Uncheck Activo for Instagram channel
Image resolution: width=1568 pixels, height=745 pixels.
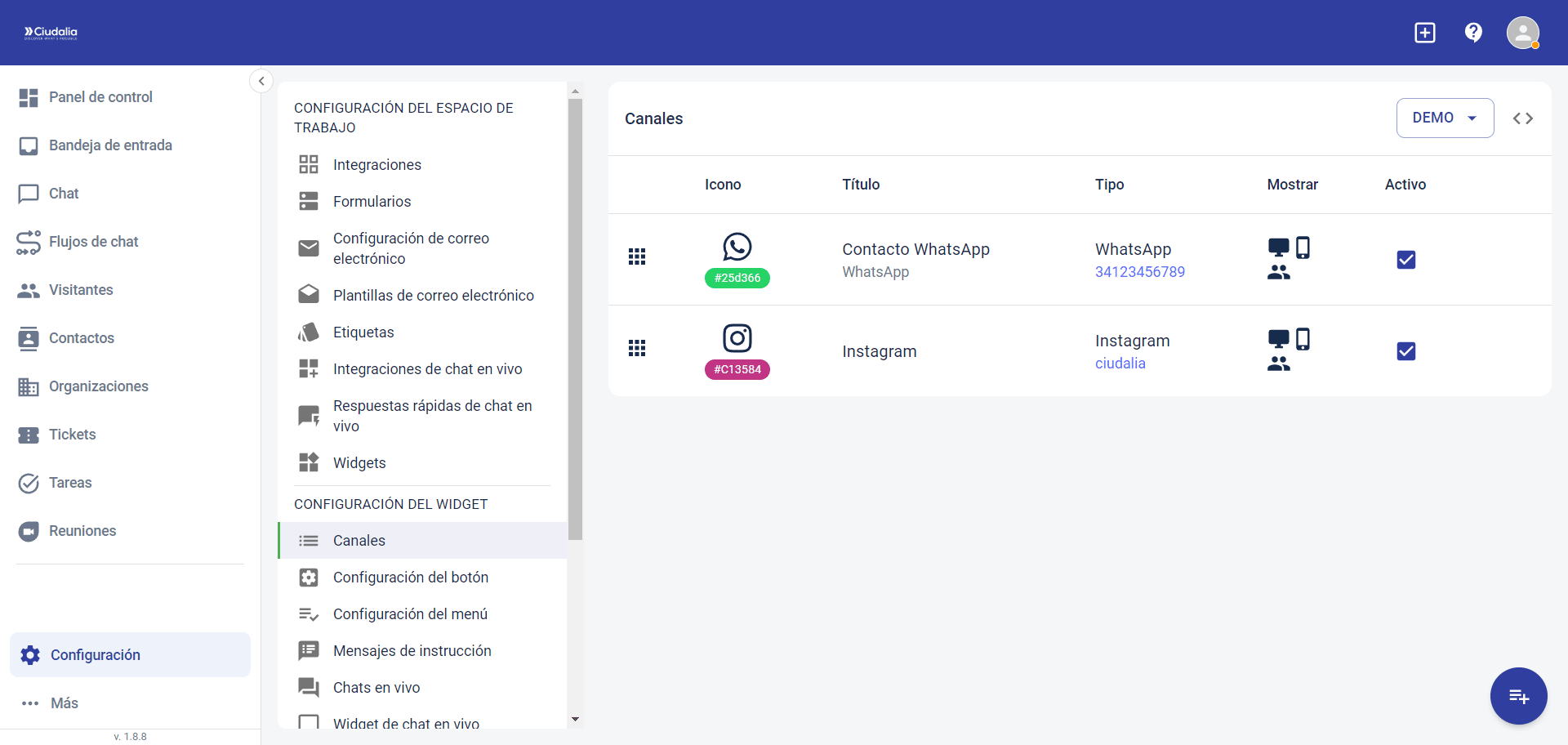click(x=1405, y=351)
